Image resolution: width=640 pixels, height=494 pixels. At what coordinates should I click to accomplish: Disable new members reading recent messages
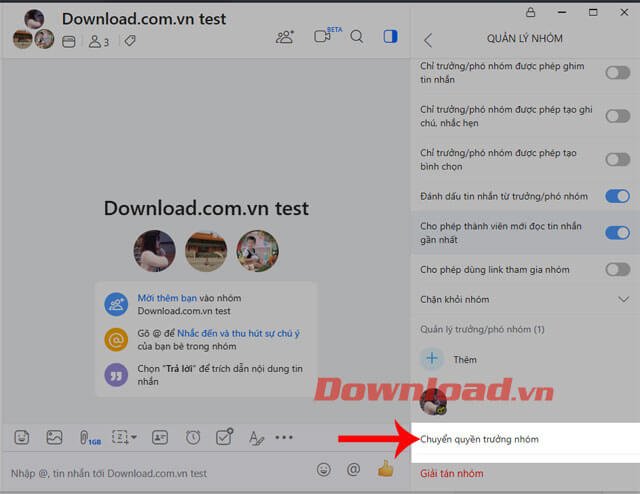(x=618, y=233)
